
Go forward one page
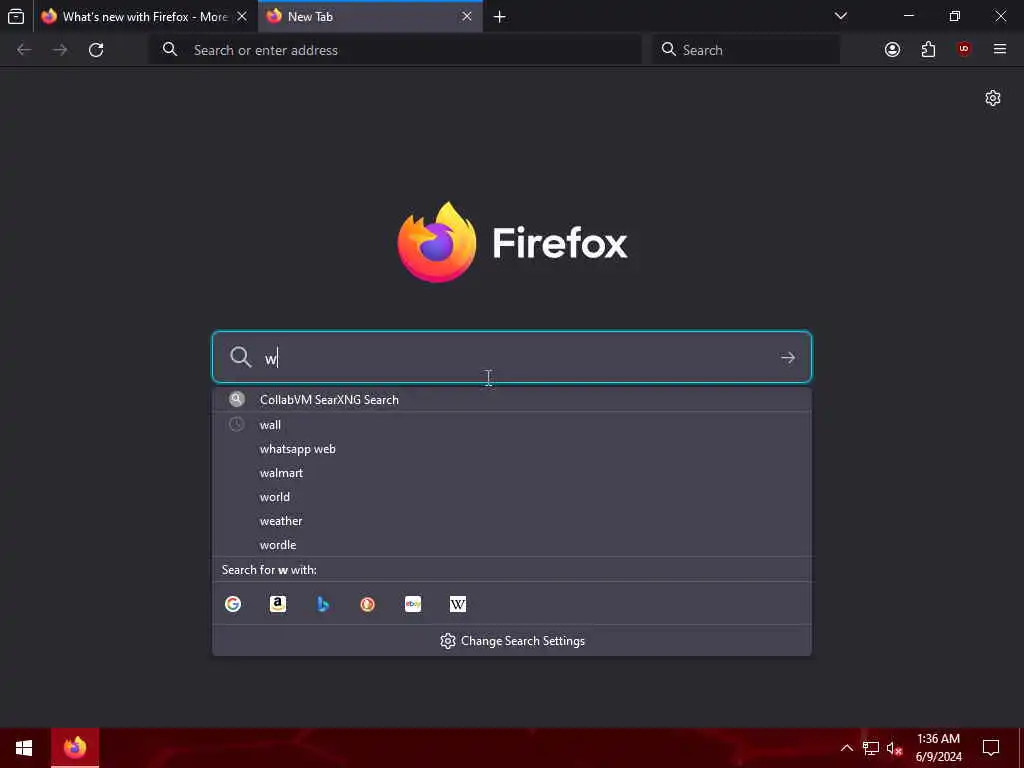click(60, 50)
